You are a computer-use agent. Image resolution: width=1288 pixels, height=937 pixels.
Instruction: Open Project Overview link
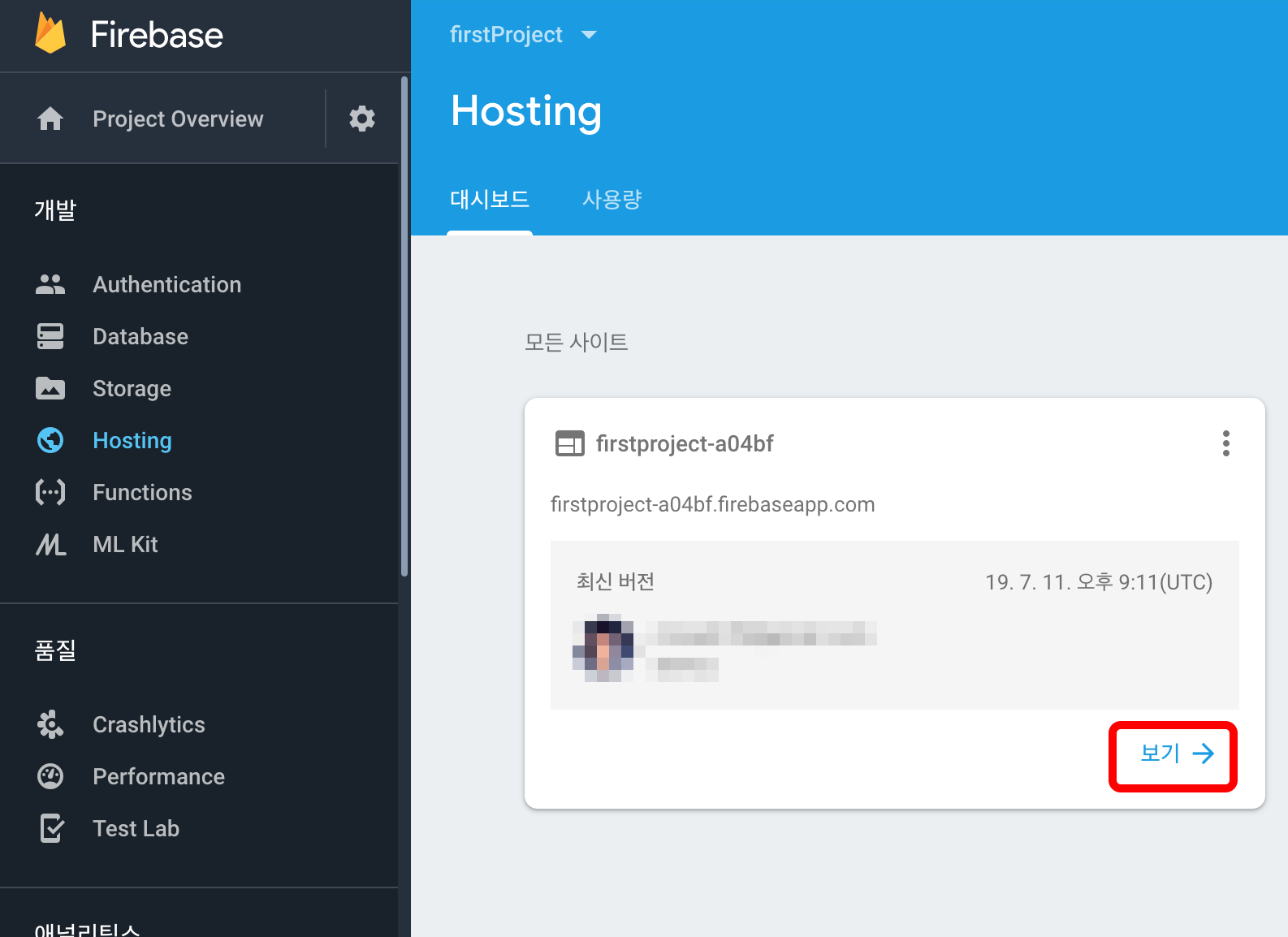[178, 119]
